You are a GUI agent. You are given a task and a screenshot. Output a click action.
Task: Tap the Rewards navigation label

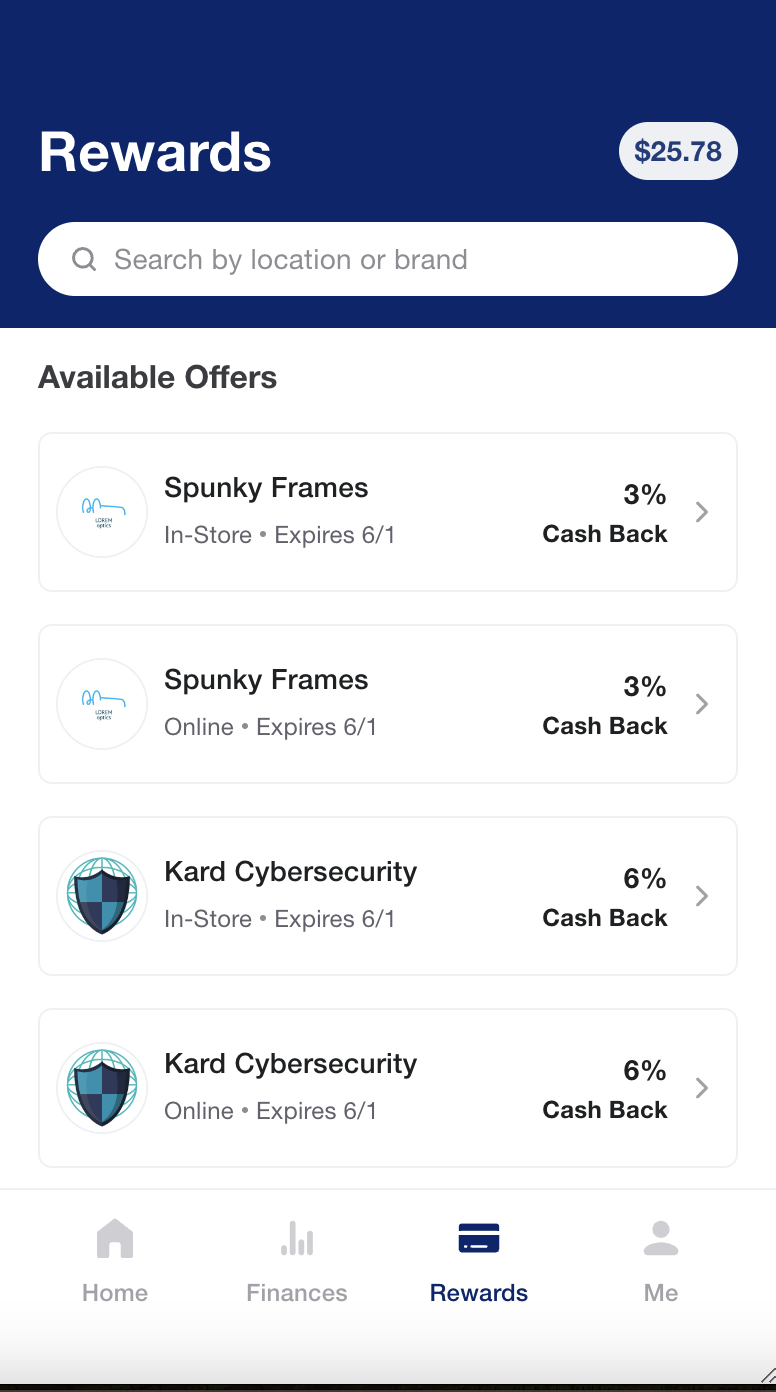click(x=478, y=1292)
